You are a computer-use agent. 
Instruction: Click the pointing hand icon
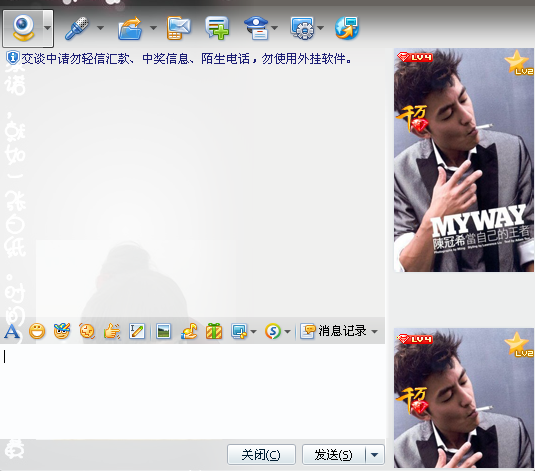point(112,331)
